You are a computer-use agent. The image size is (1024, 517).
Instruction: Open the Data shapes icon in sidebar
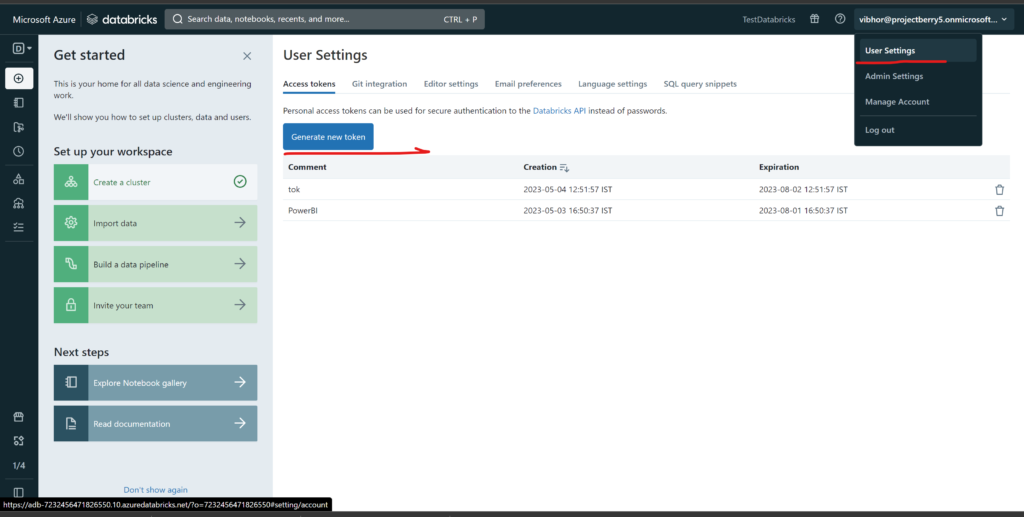tap(19, 179)
